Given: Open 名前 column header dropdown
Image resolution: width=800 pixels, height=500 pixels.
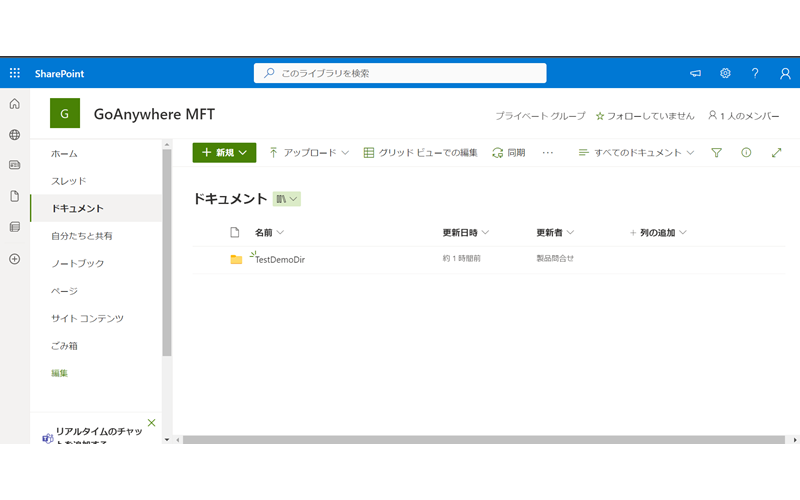Looking at the screenshot, I should pos(269,233).
